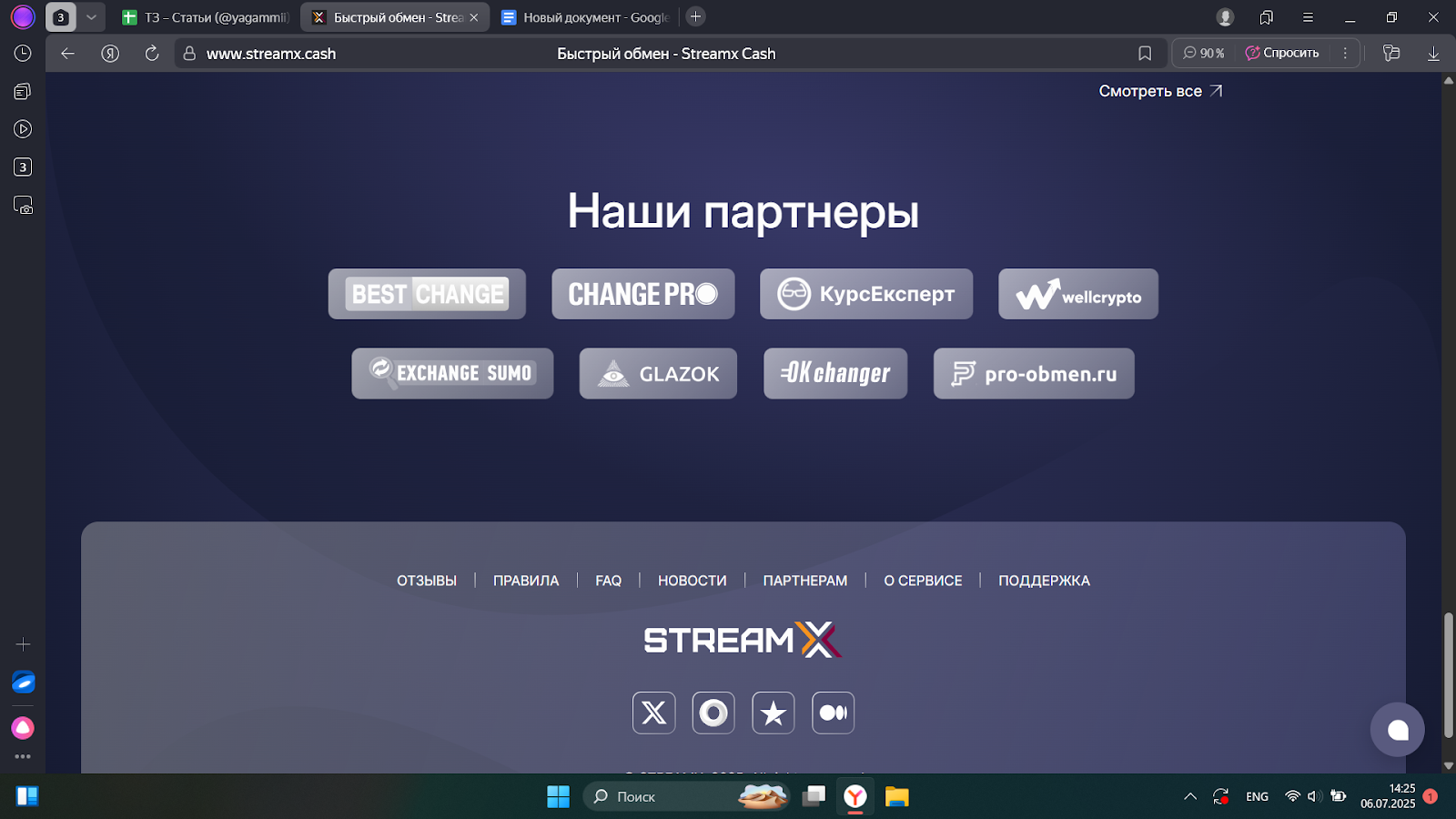Open the tab groups icon in sidebar
Screen dimensions: 1456x819
point(23,91)
